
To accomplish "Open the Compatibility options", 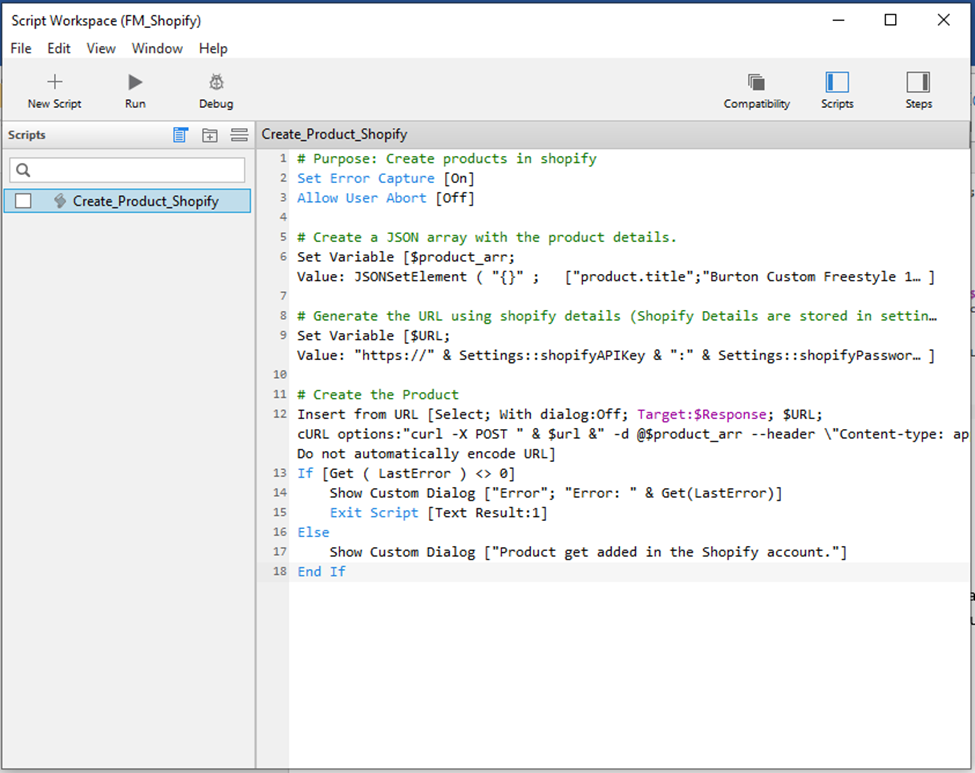I will (x=756, y=82).
